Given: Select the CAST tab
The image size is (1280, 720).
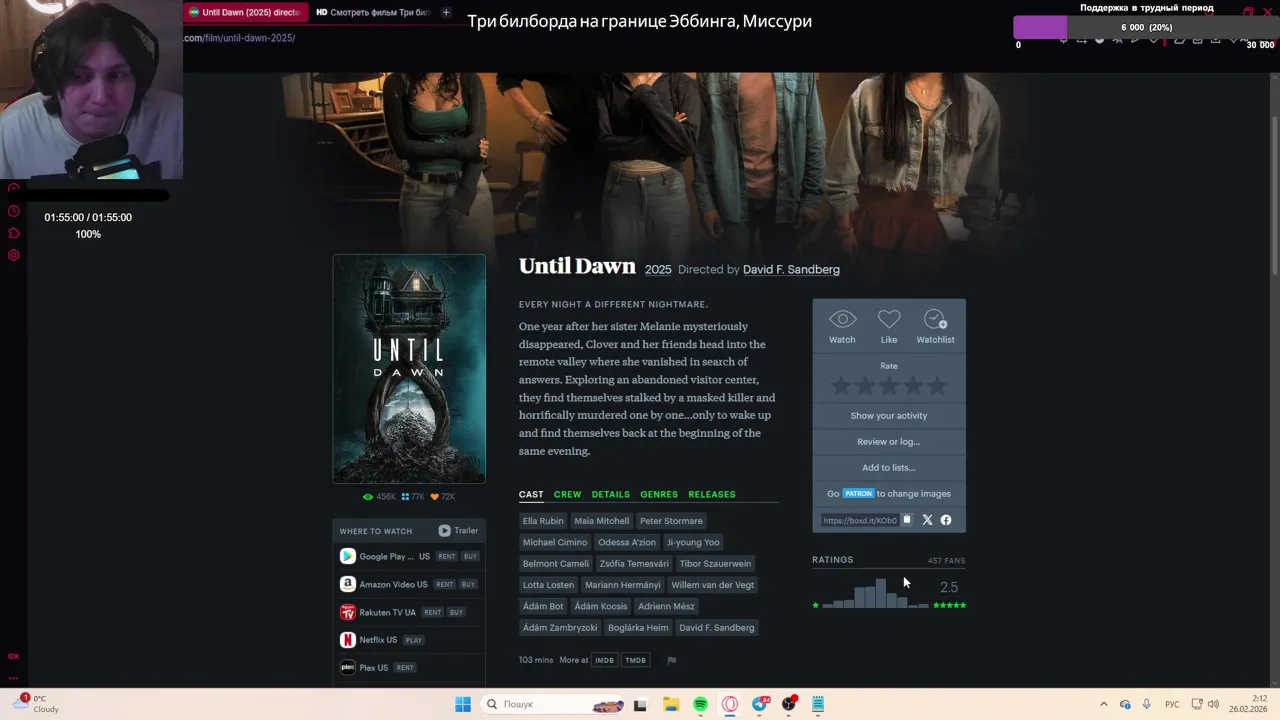Looking at the screenshot, I should pyautogui.click(x=531, y=494).
